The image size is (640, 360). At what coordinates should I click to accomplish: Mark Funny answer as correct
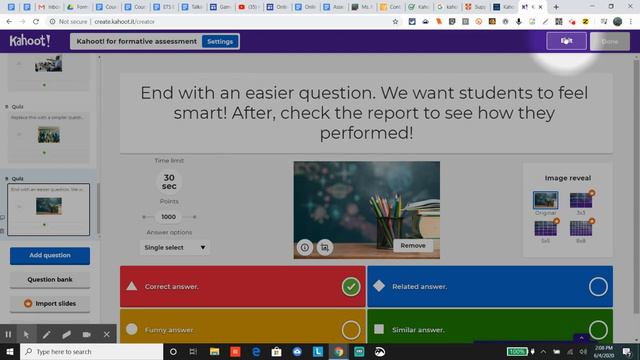[x=351, y=330]
